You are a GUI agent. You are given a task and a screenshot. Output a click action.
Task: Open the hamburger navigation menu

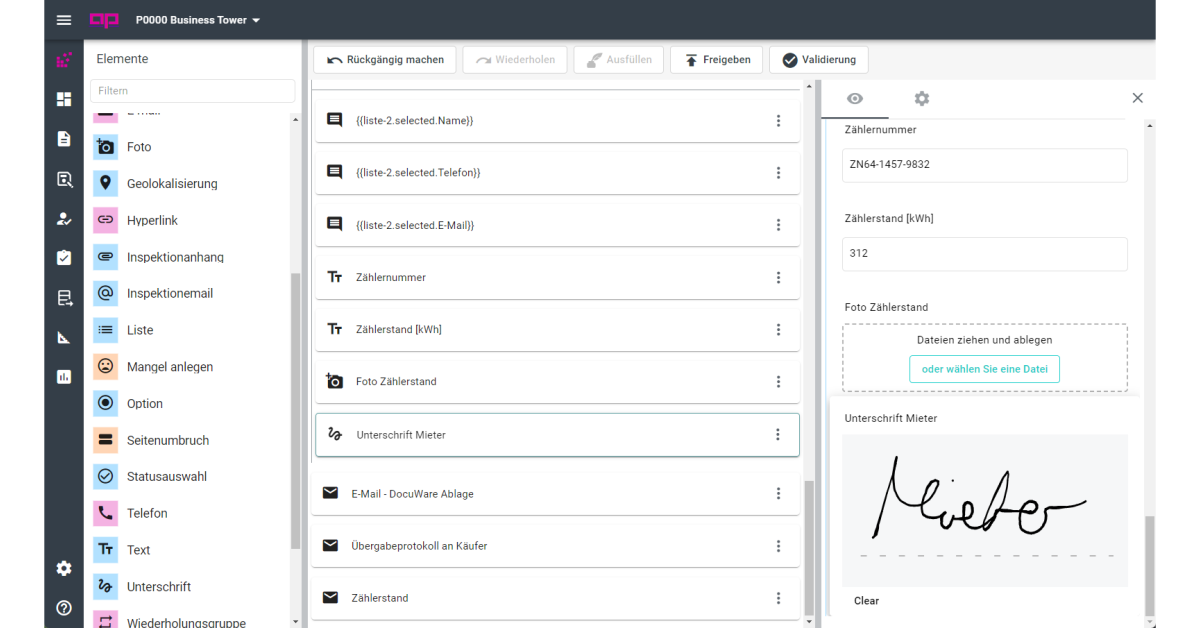[x=64, y=20]
